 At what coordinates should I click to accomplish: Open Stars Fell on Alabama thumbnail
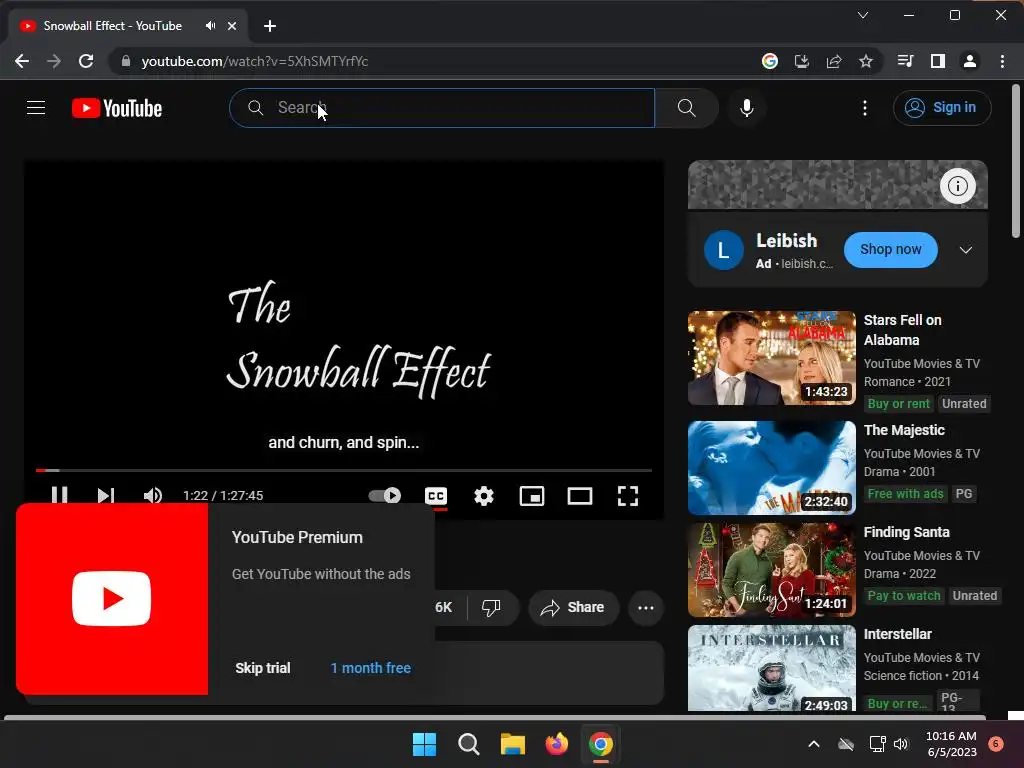pyautogui.click(x=771, y=358)
